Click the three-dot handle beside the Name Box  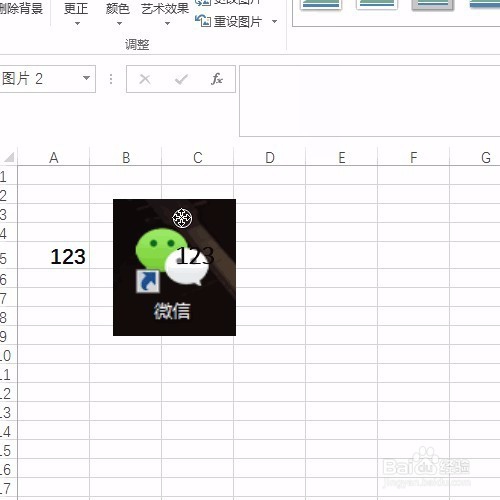[x=111, y=79]
